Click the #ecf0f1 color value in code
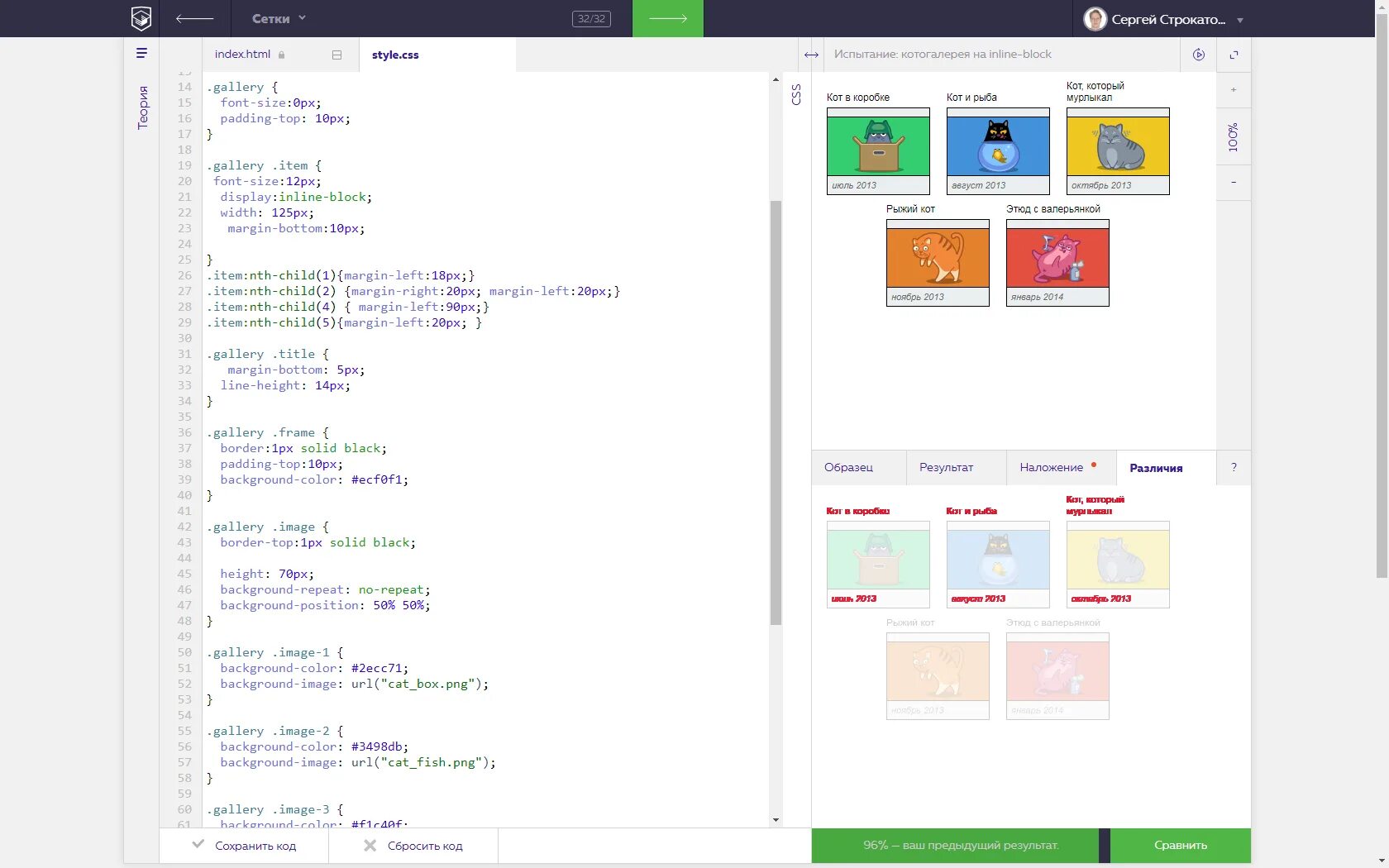Screen dimensions: 1389x868 [376, 479]
